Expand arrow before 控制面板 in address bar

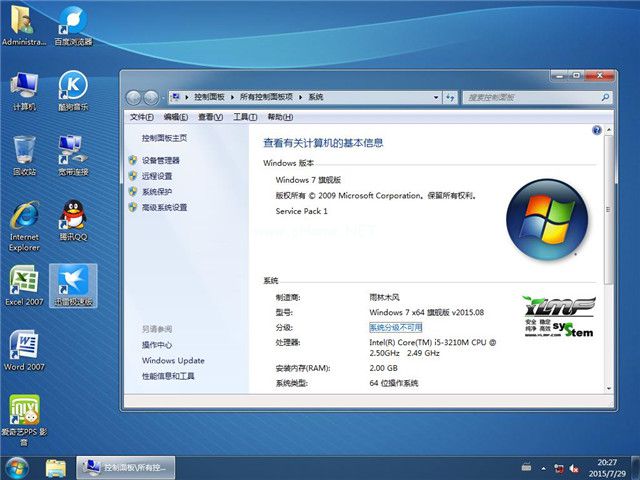187,97
